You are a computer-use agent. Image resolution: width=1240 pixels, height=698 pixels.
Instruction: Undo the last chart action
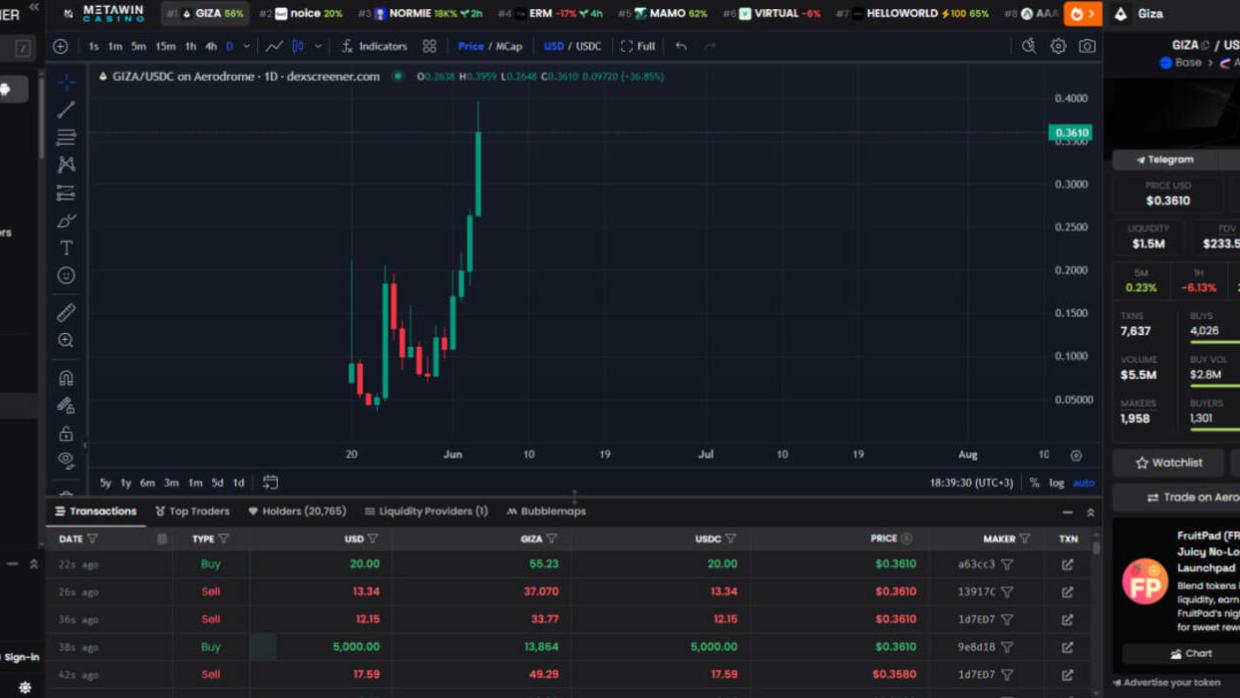click(681, 46)
